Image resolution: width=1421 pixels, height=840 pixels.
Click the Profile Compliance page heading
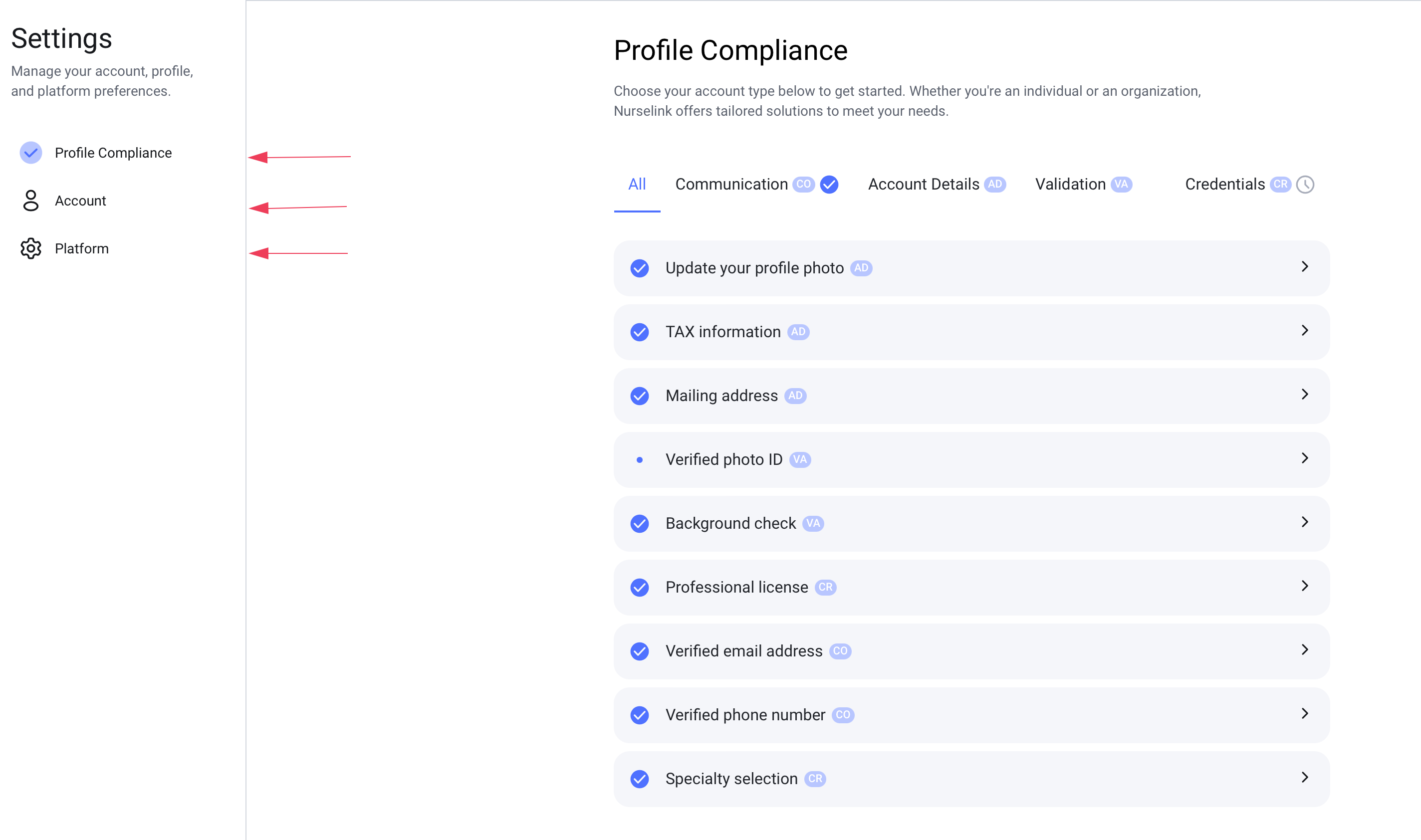[730, 50]
